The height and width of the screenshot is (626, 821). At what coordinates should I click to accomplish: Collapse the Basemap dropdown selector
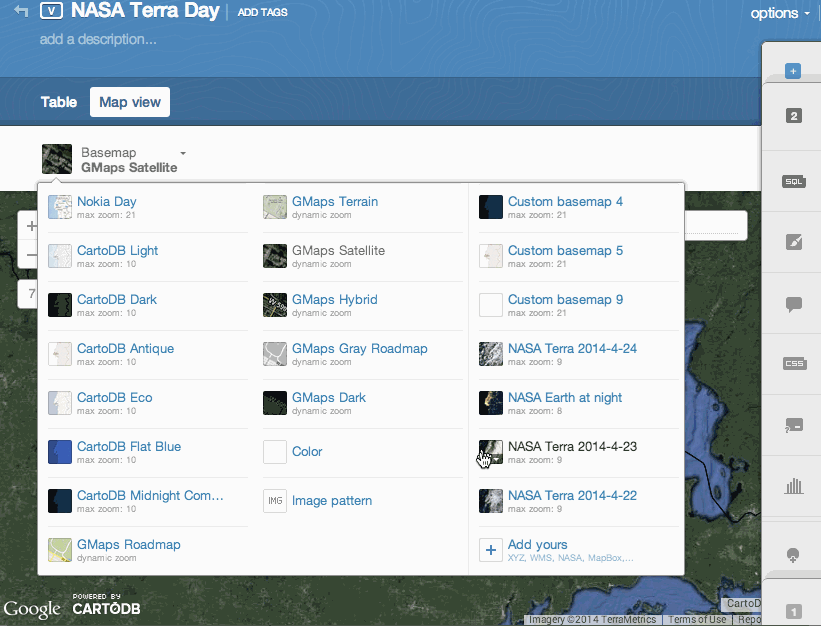pyautogui.click(x=128, y=159)
